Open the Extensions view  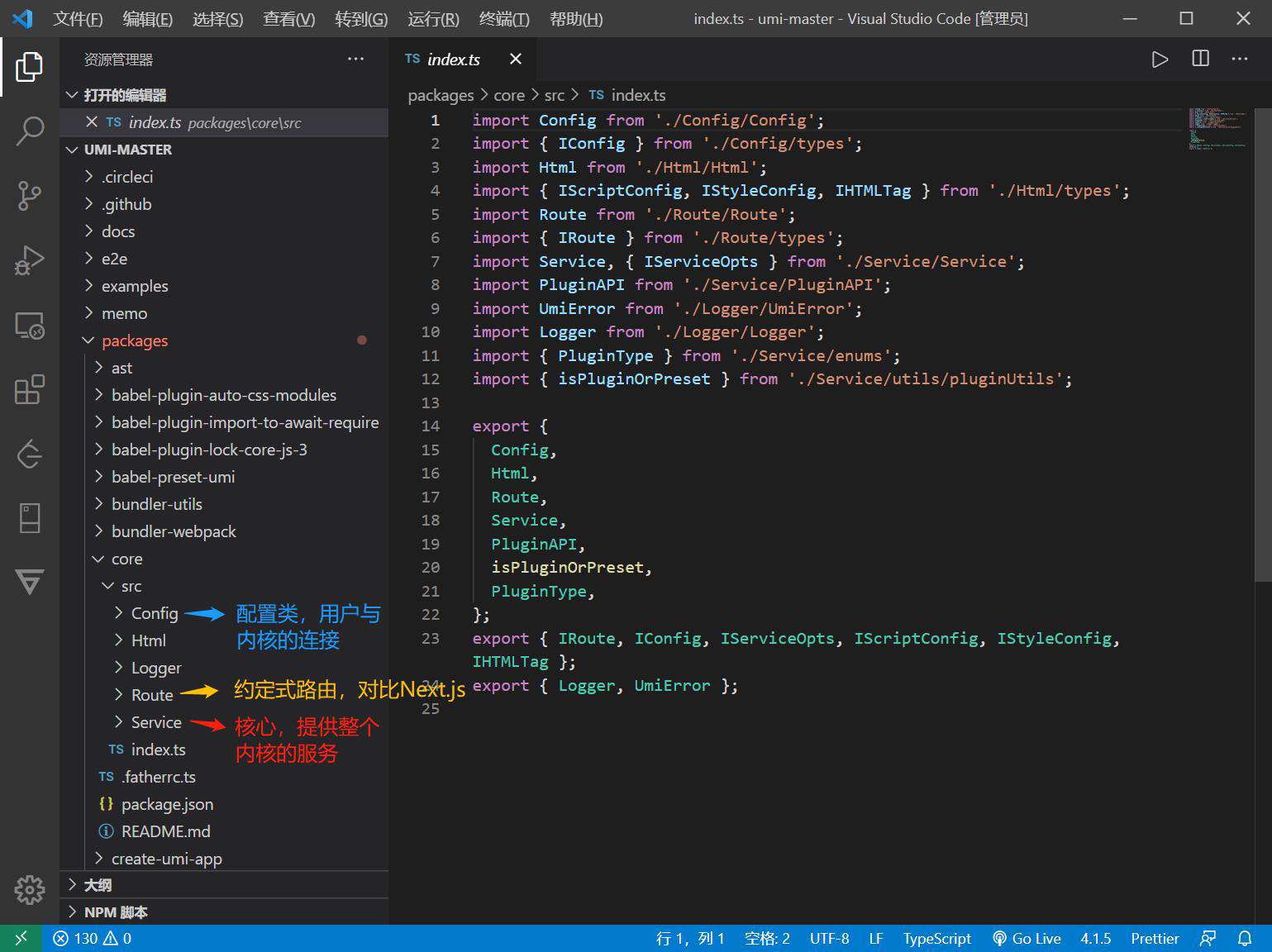[x=29, y=390]
